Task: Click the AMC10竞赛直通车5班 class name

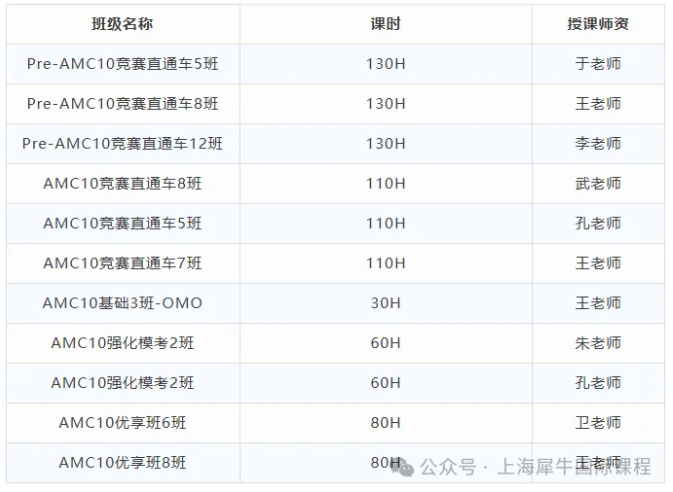Action: [122, 224]
